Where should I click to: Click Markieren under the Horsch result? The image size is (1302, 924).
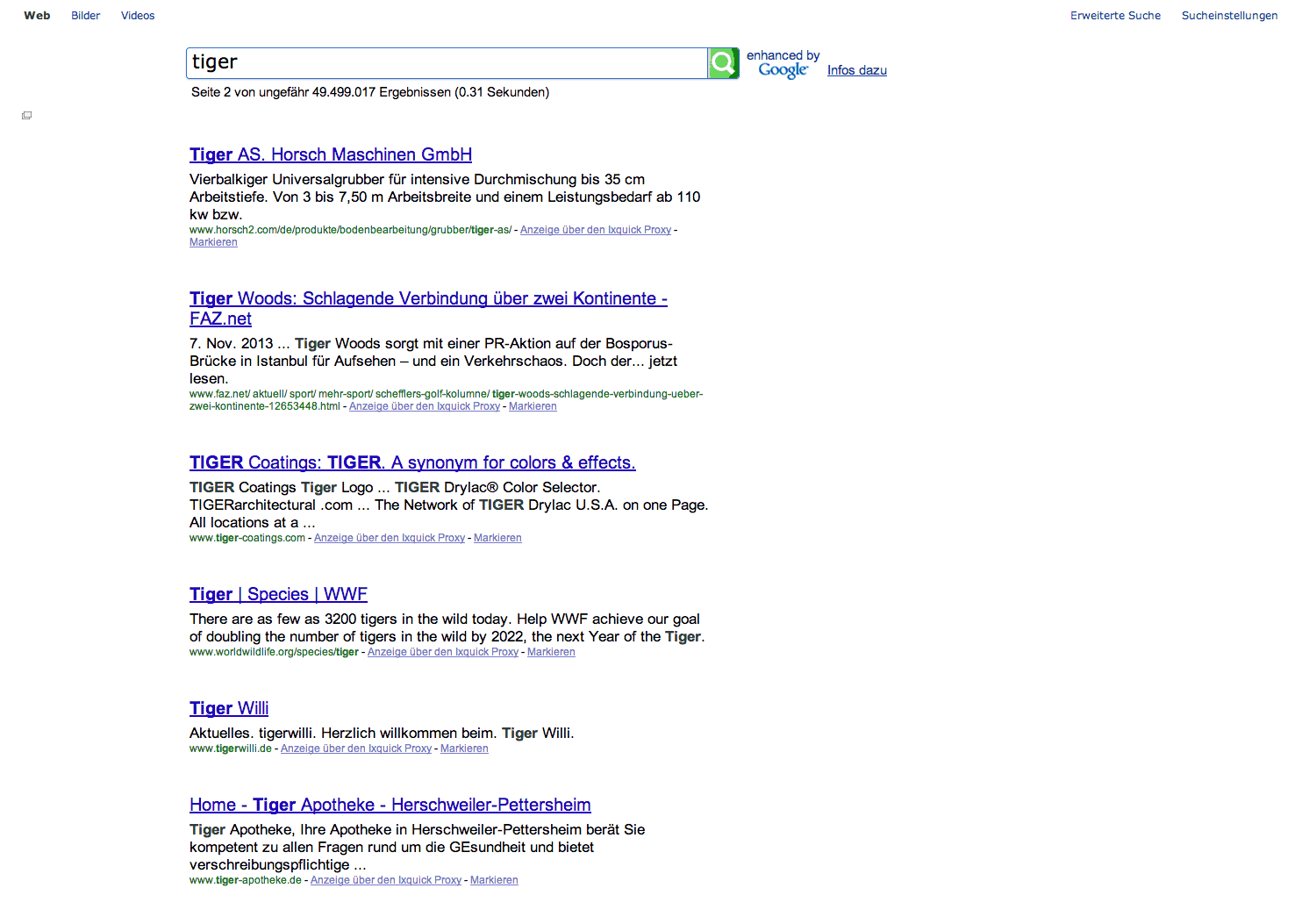[213, 242]
